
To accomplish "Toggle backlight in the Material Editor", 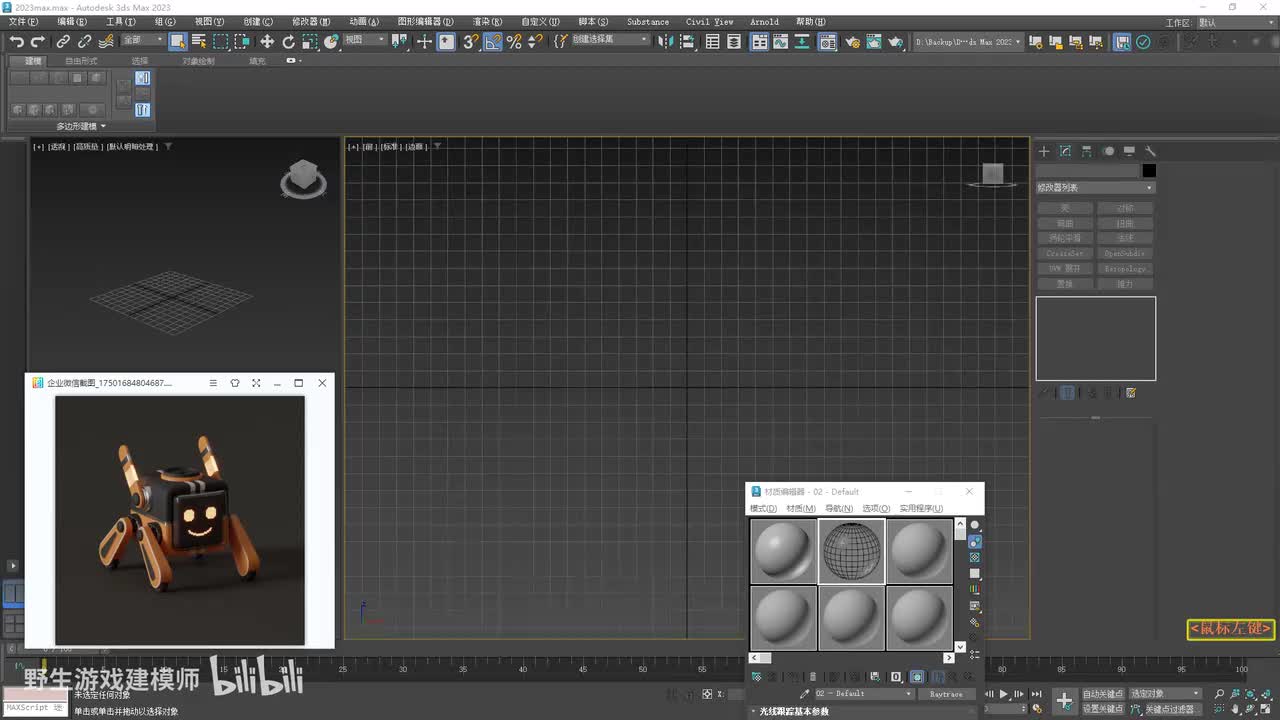I will pyautogui.click(x=975, y=541).
